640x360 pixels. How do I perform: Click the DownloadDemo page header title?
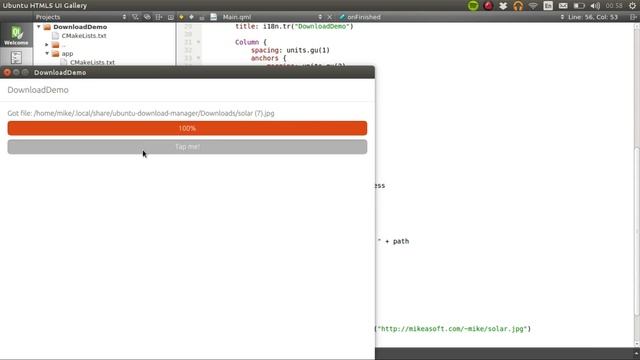[38, 90]
